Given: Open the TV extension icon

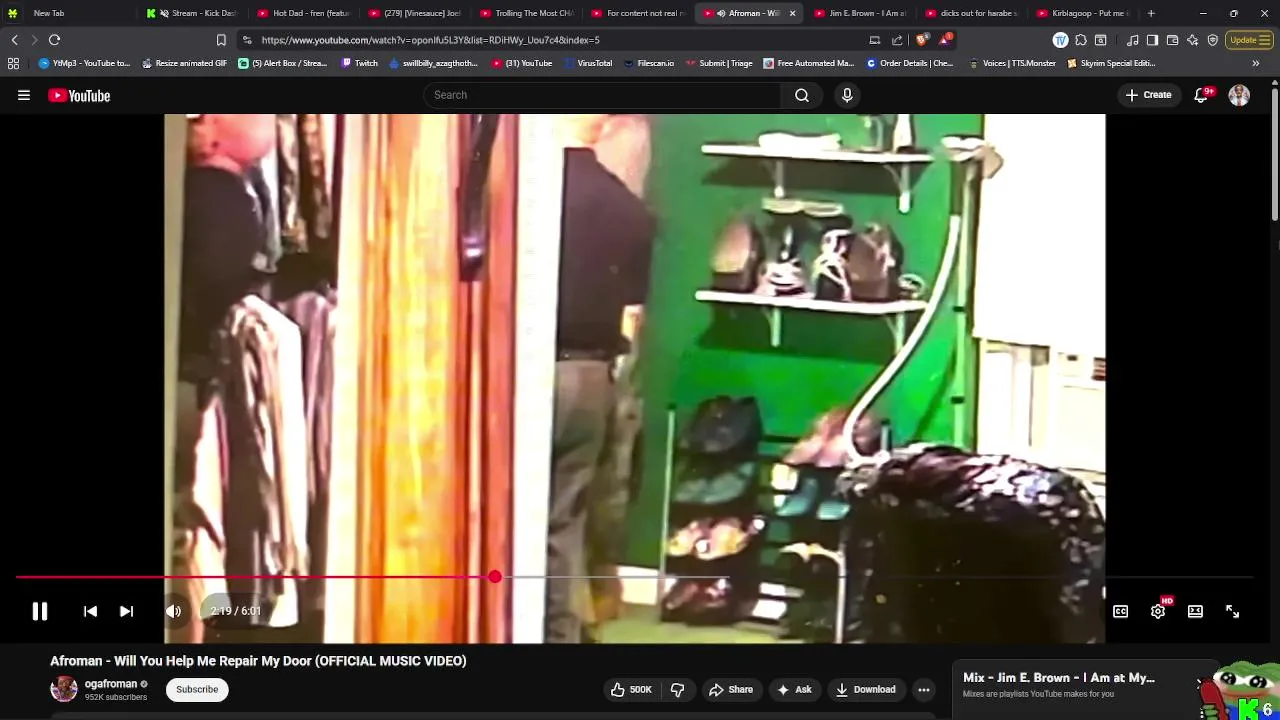Looking at the screenshot, I should pyautogui.click(x=1060, y=40).
